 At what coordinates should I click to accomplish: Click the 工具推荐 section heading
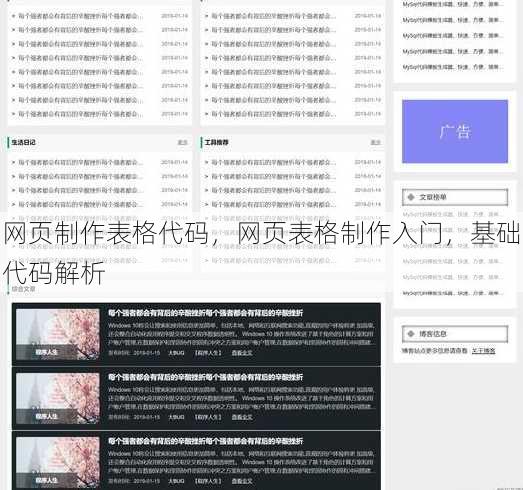point(216,142)
